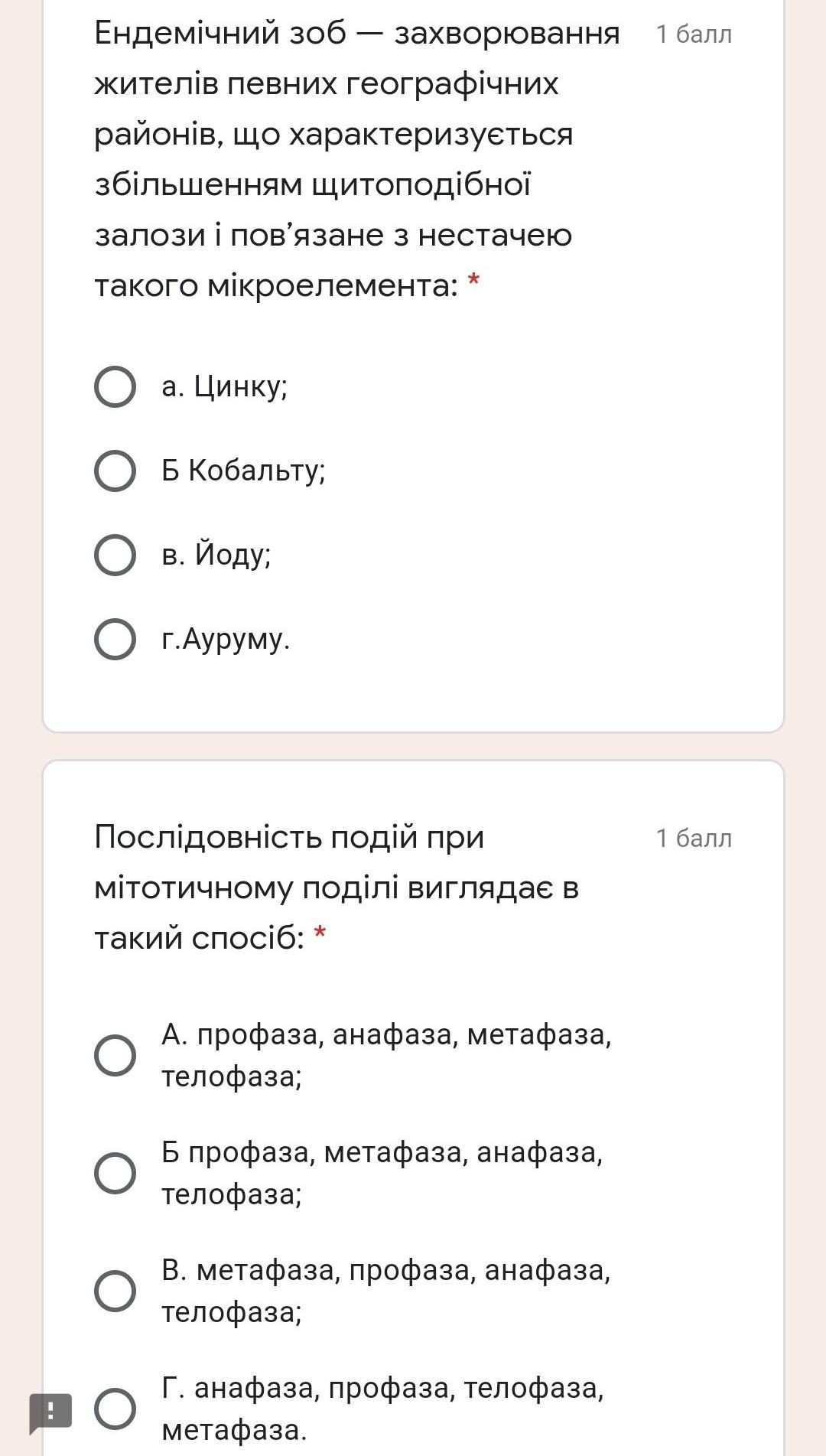Image resolution: width=826 pixels, height=1456 pixels.
Task: Select radio option Б Кобальту
Action: tap(115, 471)
